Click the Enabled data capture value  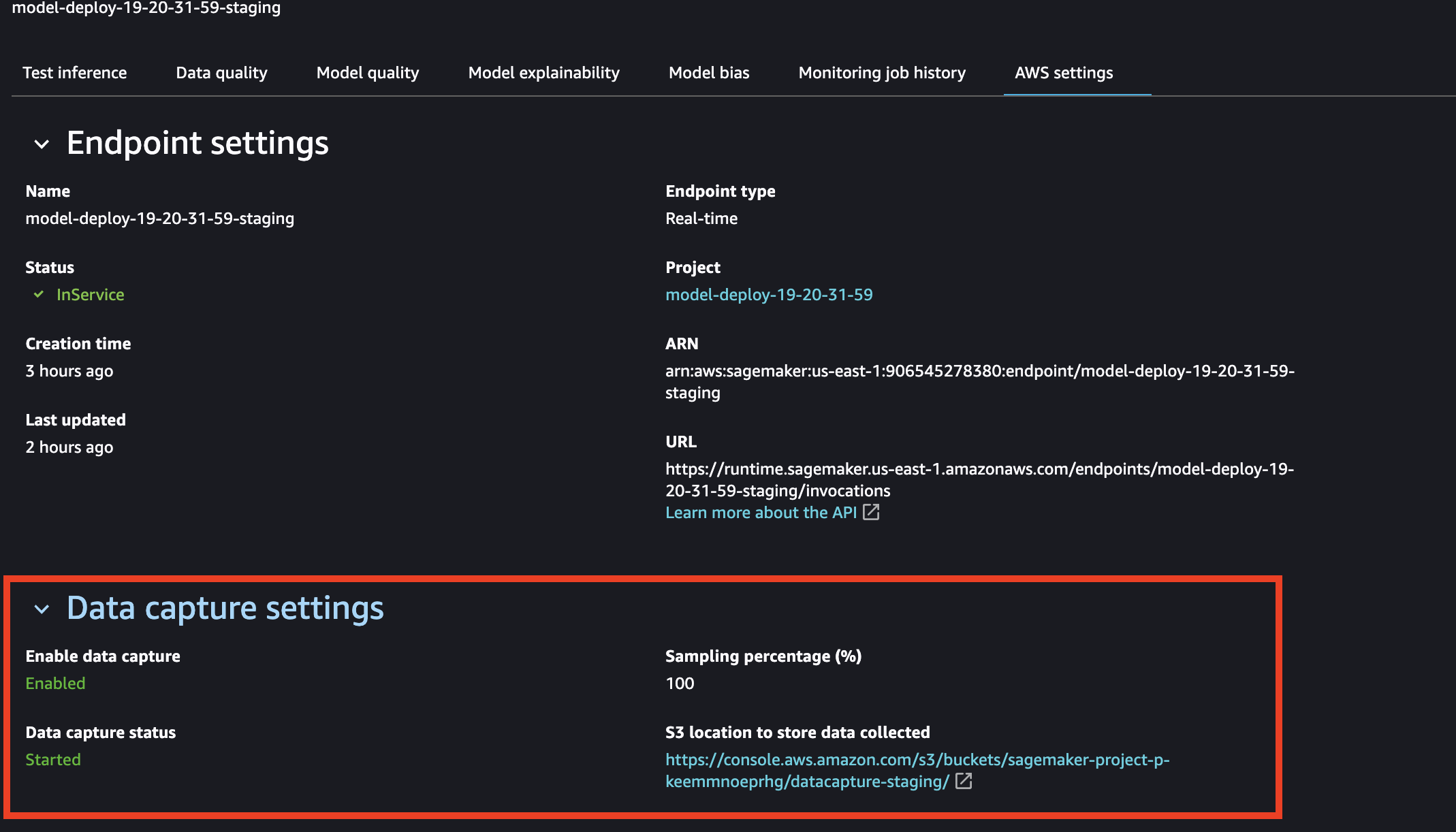pos(55,684)
